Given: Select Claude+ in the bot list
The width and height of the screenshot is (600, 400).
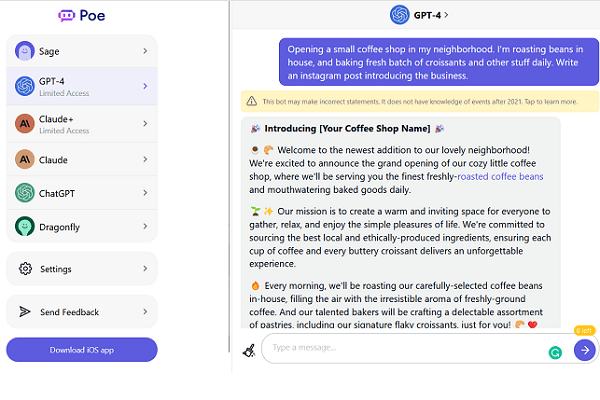Looking at the screenshot, I should coord(82,124).
